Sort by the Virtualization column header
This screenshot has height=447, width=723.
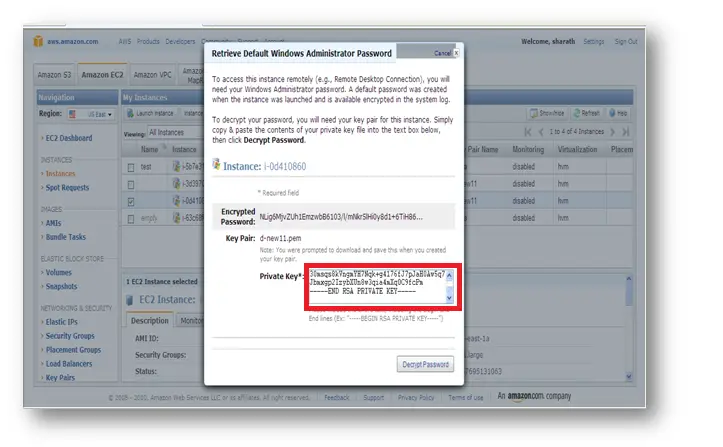577,149
